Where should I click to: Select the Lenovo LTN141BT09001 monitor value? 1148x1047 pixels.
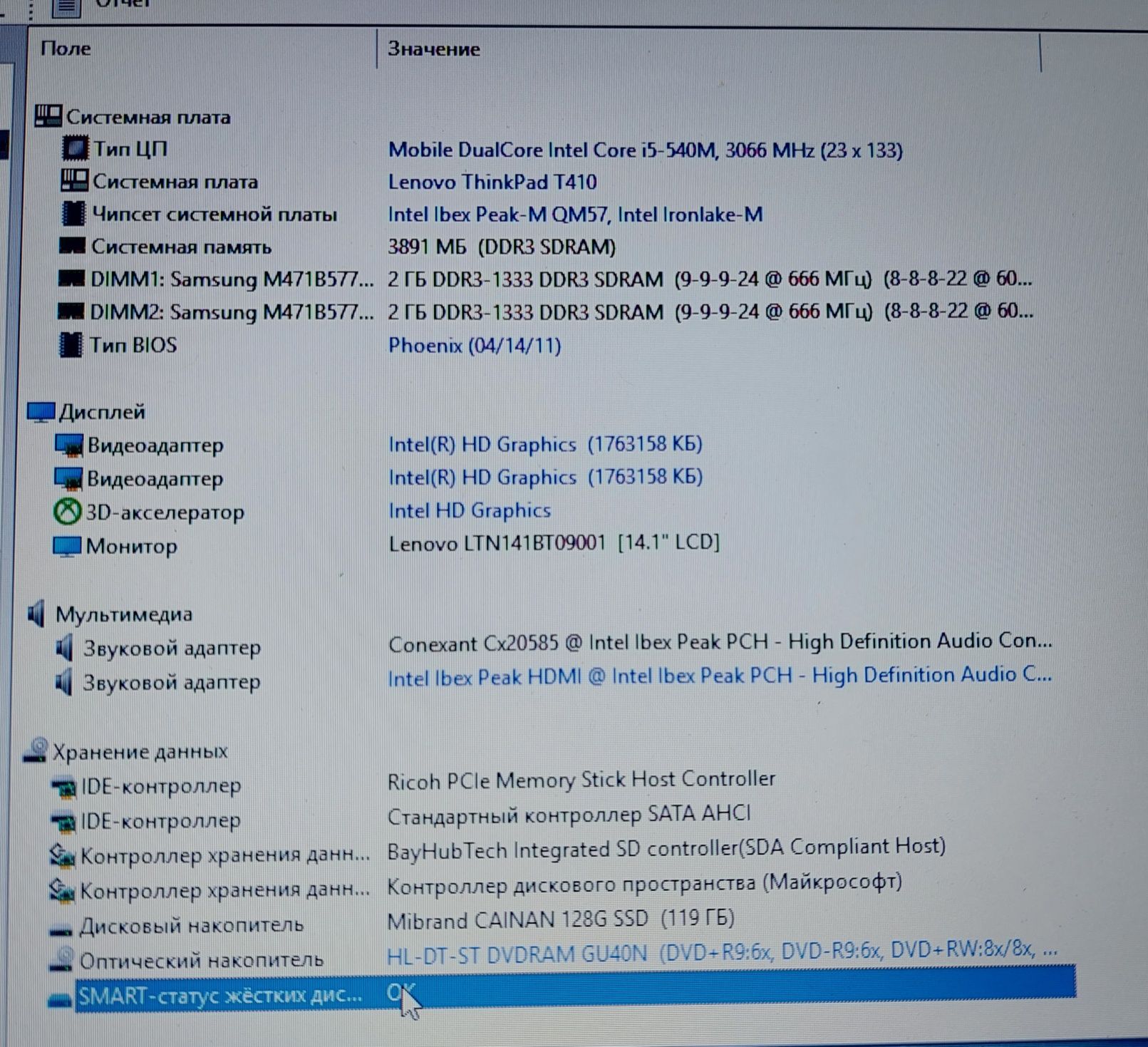click(554, 543)
